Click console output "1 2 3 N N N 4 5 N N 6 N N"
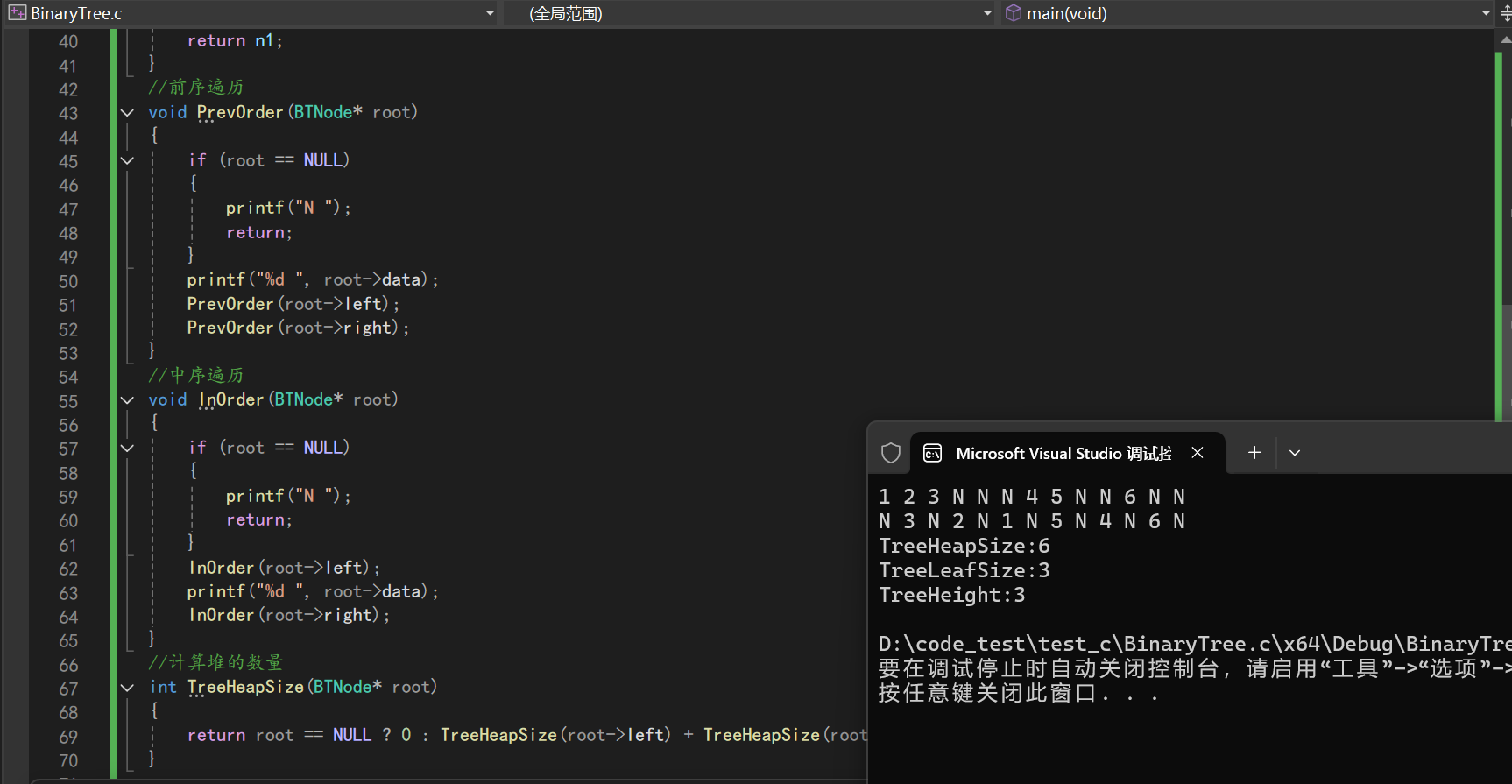Viewport: 1512px width, 784px height. point(1032,497)
